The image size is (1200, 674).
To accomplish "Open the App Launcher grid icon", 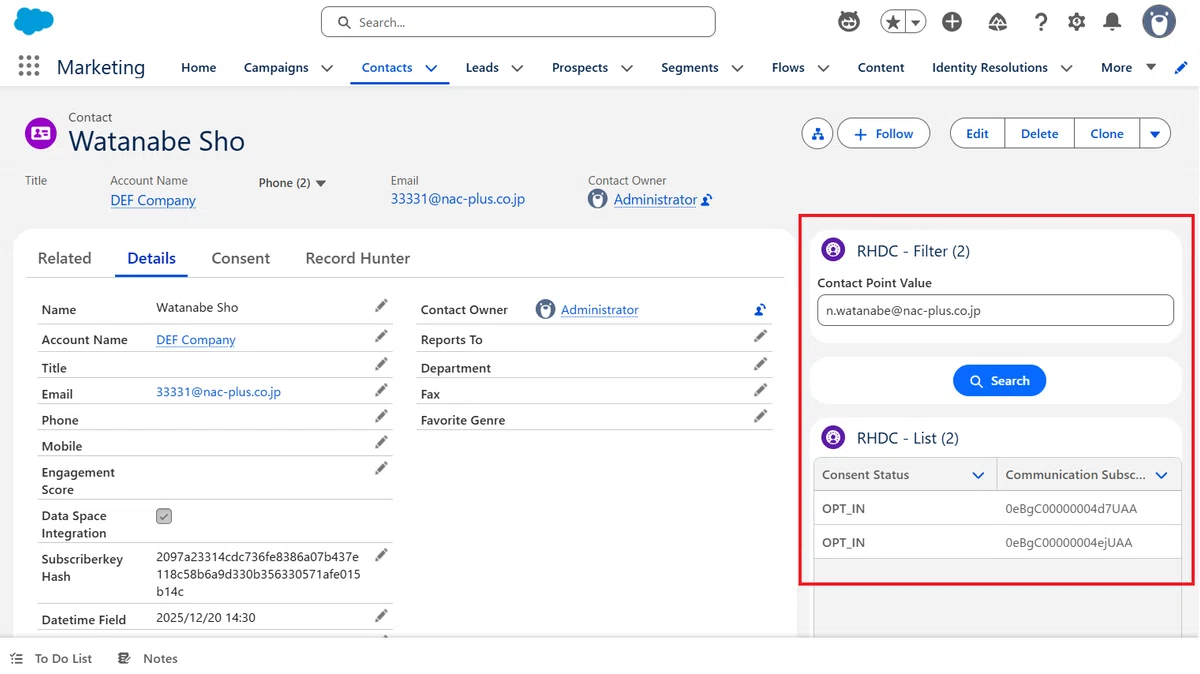I will [29, 66].
